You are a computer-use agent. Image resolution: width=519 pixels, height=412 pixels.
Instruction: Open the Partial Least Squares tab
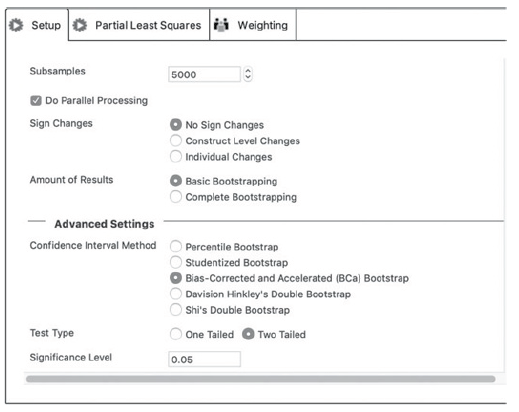click(139, 25)
